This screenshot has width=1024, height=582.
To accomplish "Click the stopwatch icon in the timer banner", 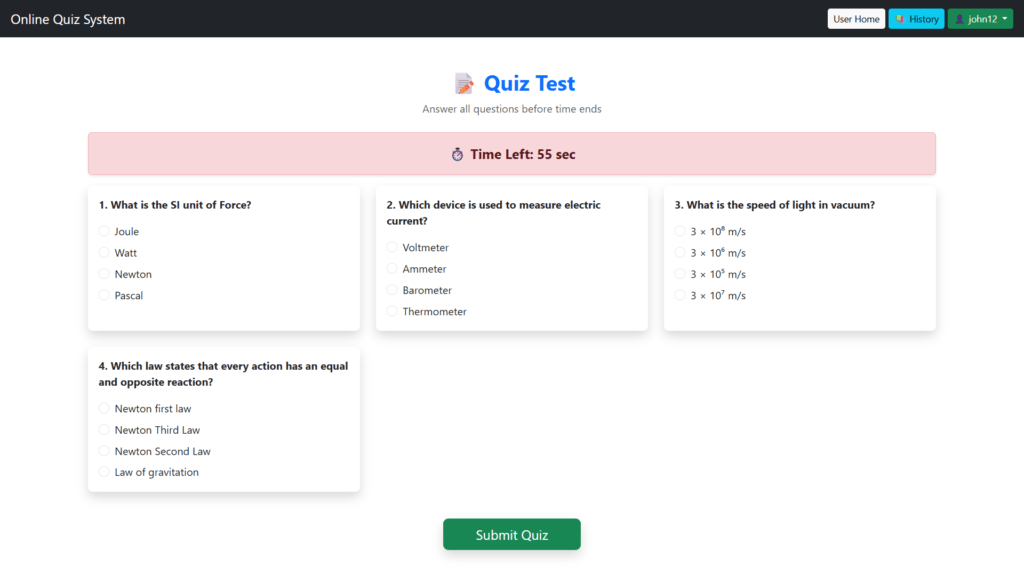I will point(457,154).
